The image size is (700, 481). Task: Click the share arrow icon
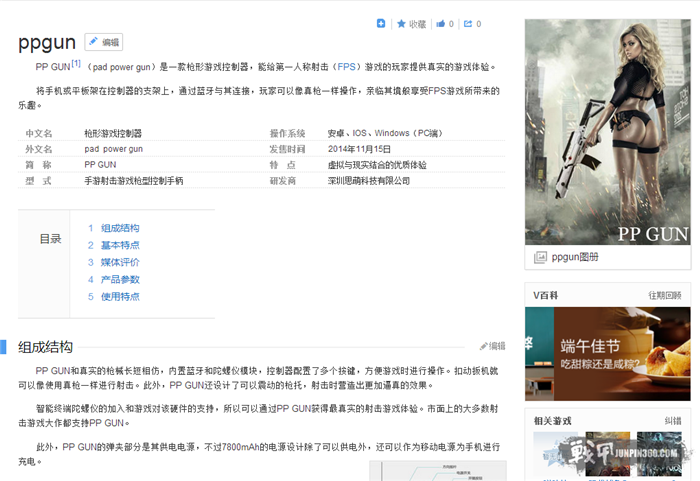click(x=467, y=24)
